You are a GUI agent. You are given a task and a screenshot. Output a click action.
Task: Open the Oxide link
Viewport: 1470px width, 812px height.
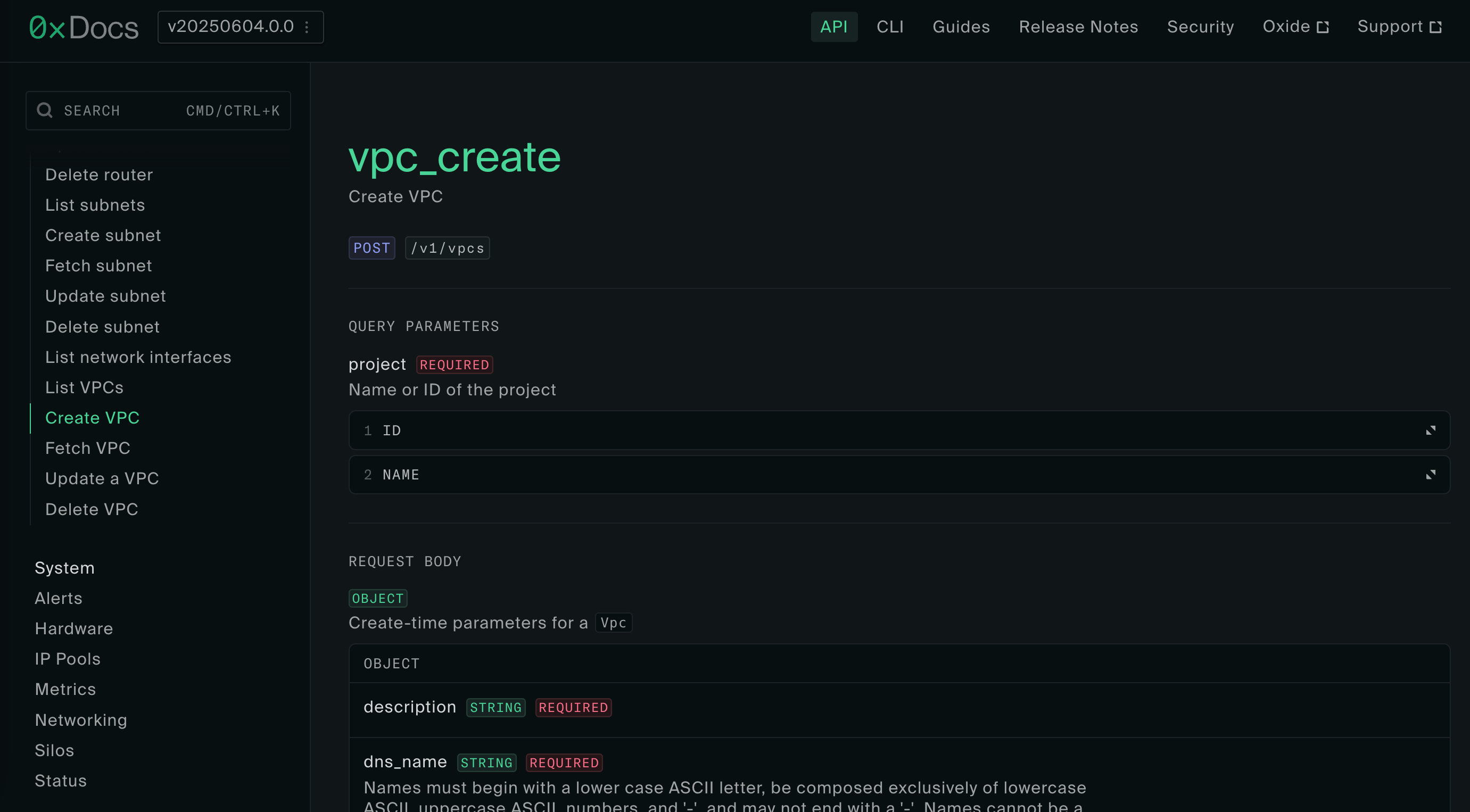point(1295,27)
